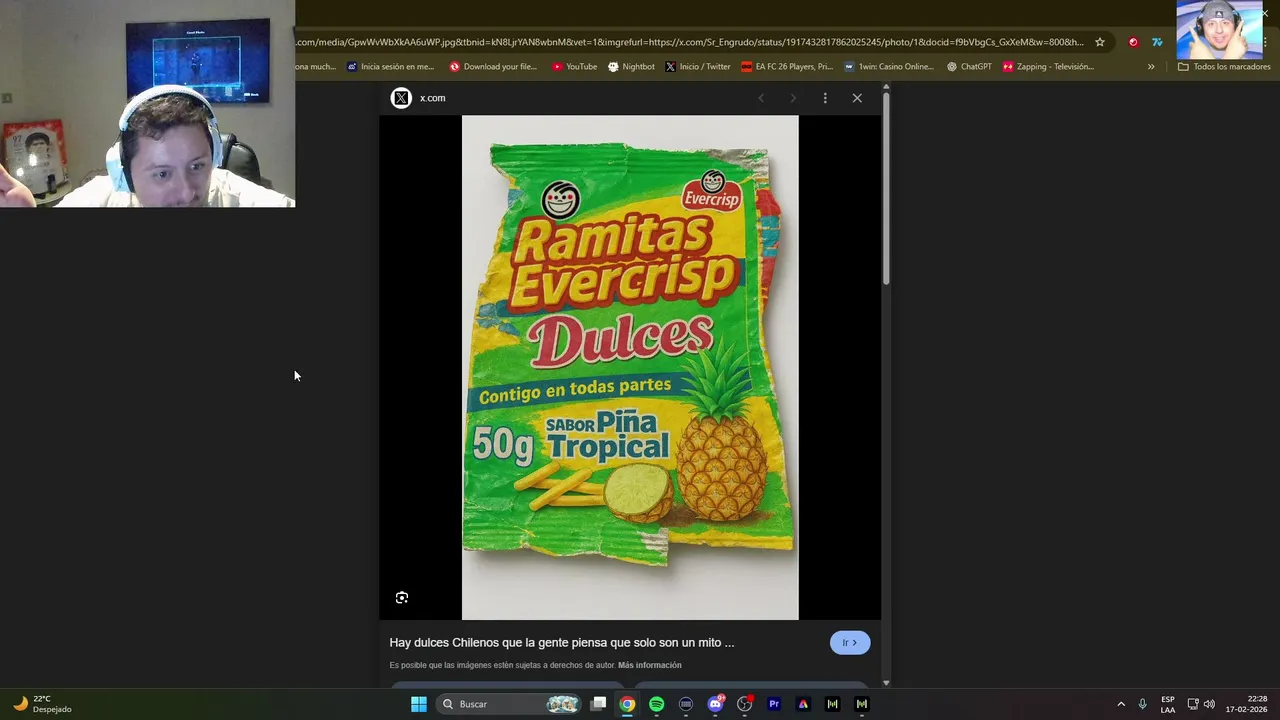Open Discord from the taskbar
This screenshot has height=720, width=1280.
click(715, 704)
